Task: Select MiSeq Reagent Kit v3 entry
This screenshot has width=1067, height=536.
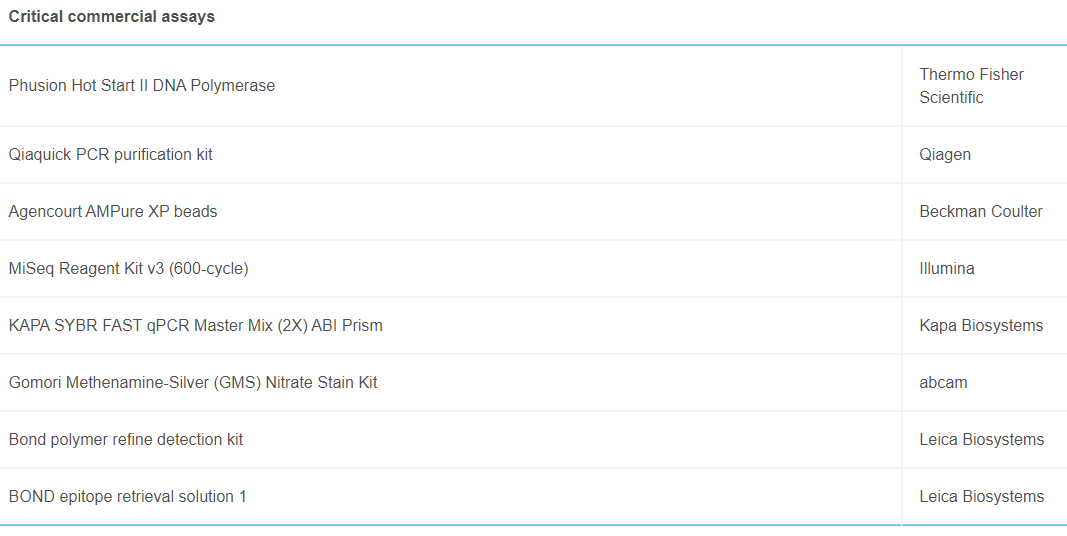Action: click(129, 269)
